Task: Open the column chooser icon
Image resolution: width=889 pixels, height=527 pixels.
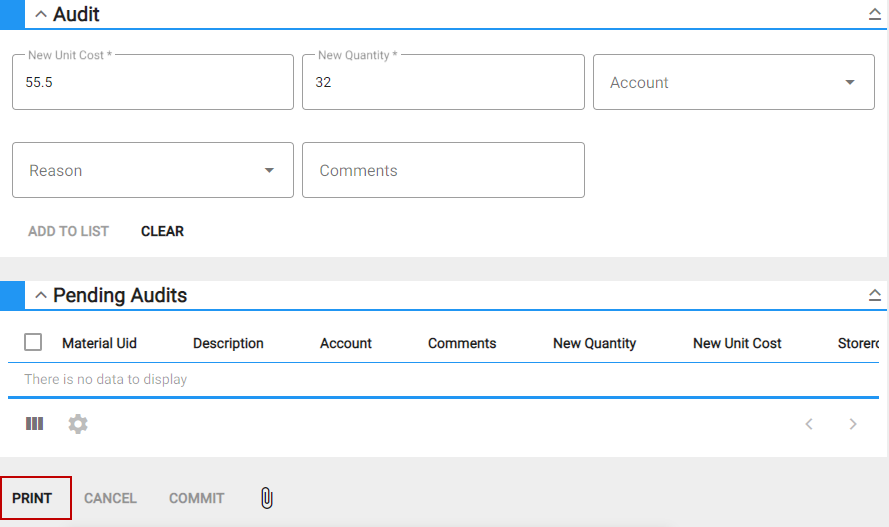Action: pos(35,424)
